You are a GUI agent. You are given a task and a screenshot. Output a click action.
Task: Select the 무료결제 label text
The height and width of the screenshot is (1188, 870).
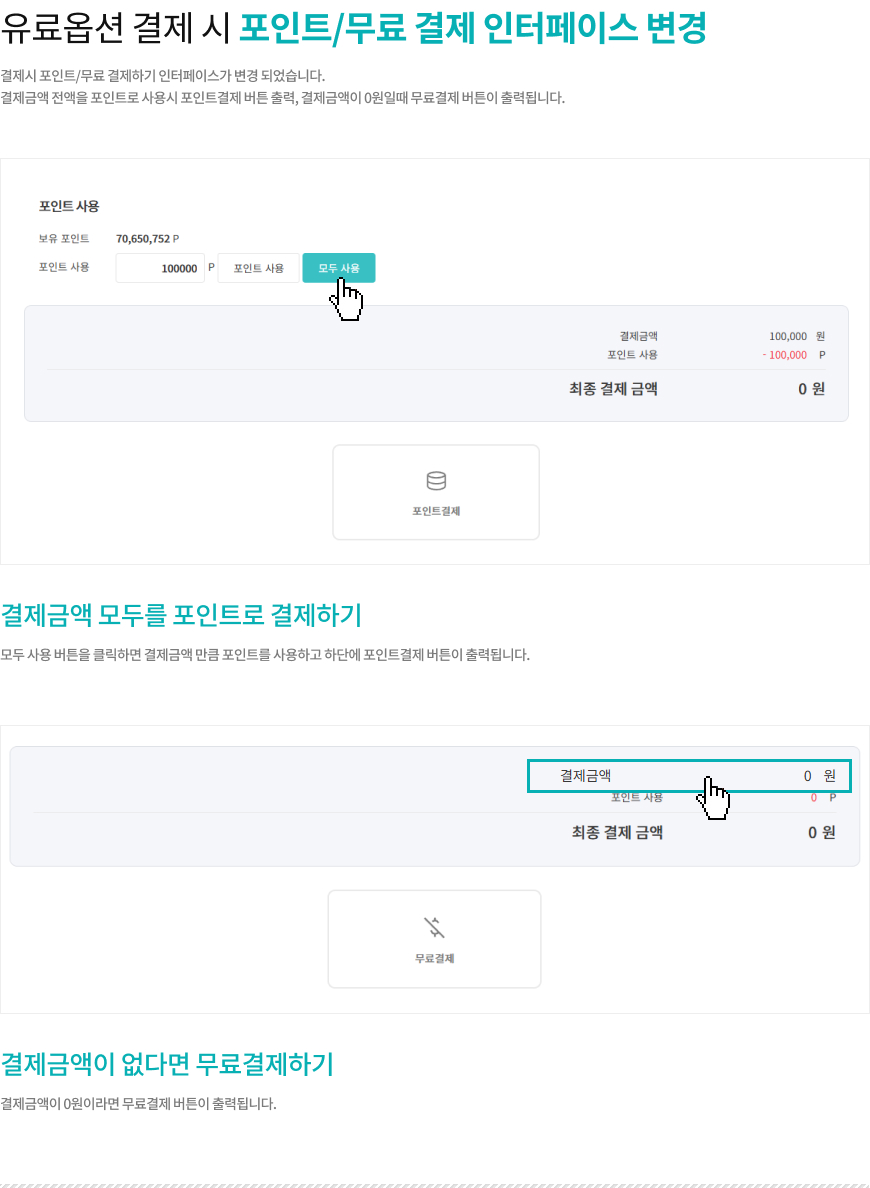tap(434, 958)
